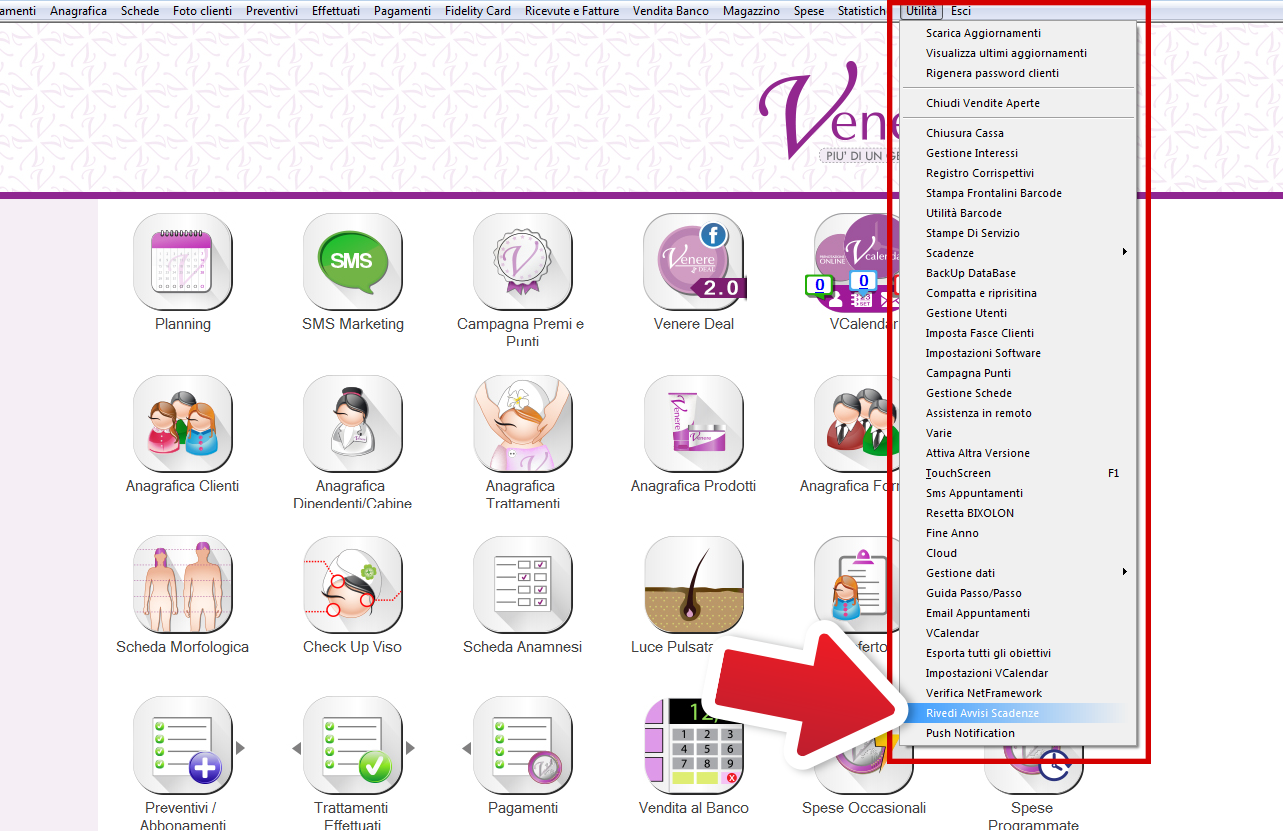
Task: Select TouchScreen F1 entry
Action: point(1018,473)
